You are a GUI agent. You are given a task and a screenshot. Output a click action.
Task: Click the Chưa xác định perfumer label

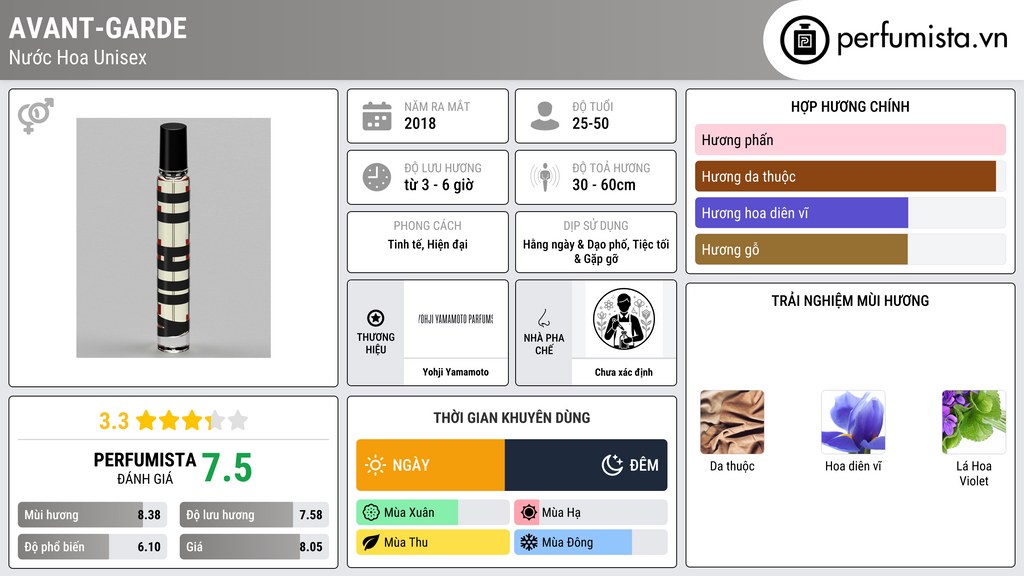coord(624,372)
